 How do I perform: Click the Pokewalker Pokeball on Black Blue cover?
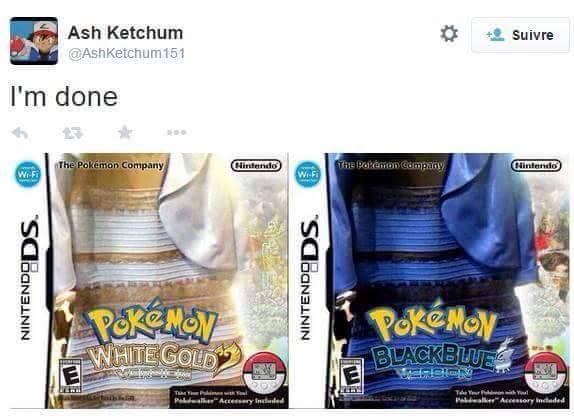pyautogui.click(x=545, y=373)
